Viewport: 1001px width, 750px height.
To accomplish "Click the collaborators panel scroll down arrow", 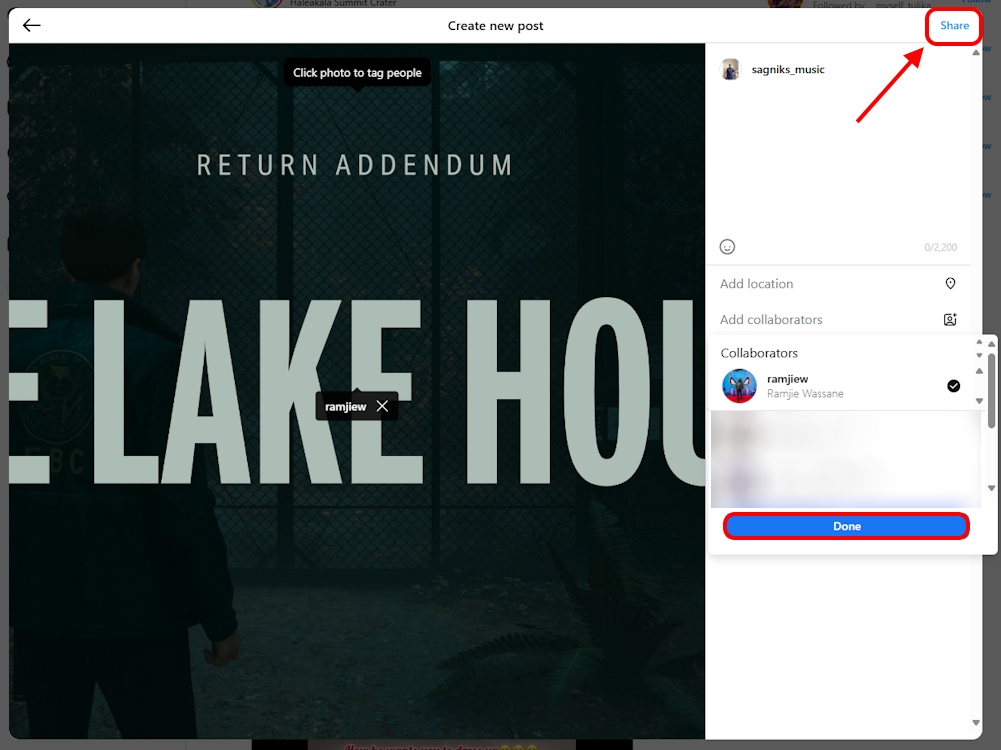I will coord(991,488).
